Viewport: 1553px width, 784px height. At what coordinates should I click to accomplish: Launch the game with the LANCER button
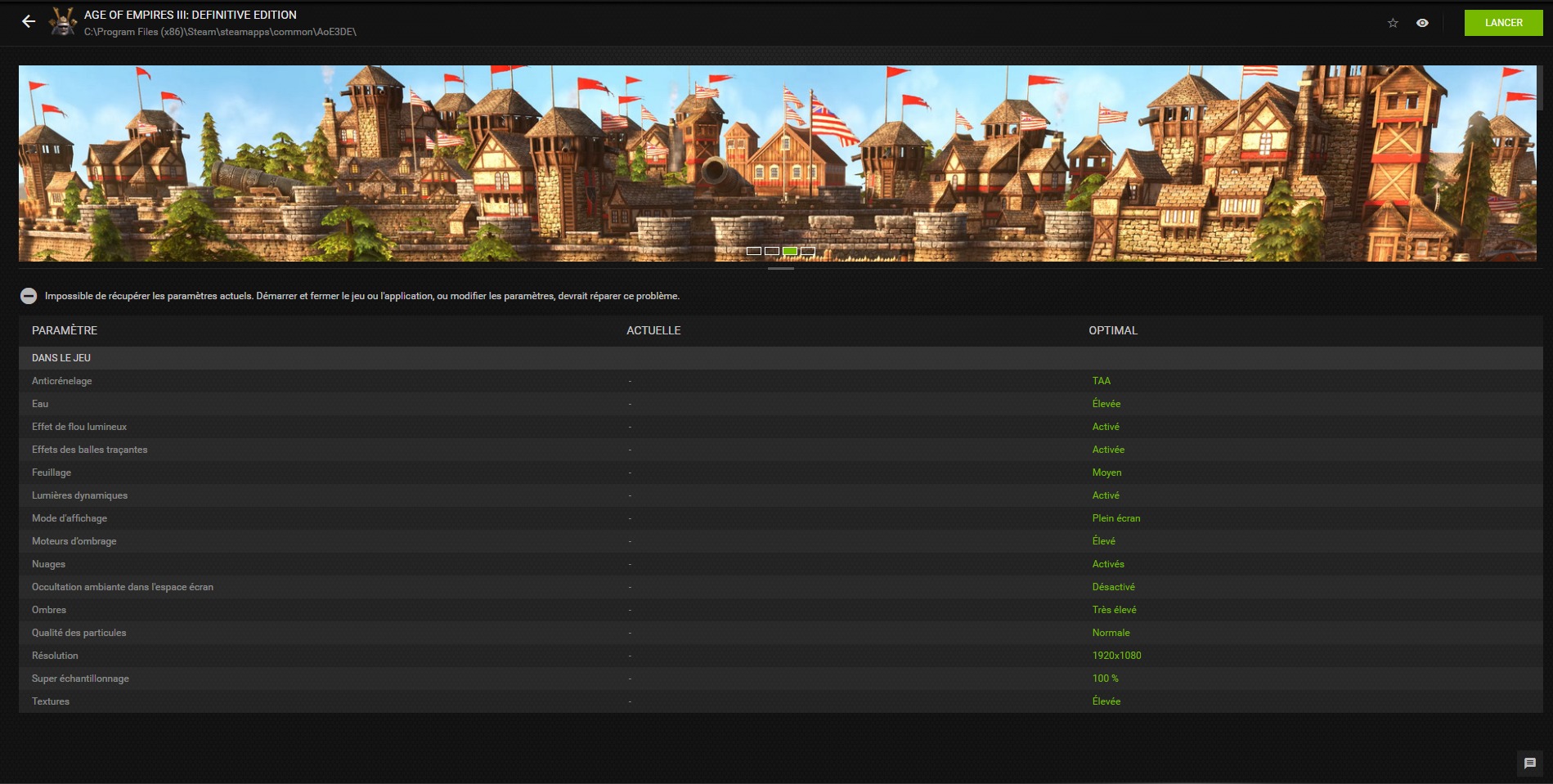pos(1503,22)
